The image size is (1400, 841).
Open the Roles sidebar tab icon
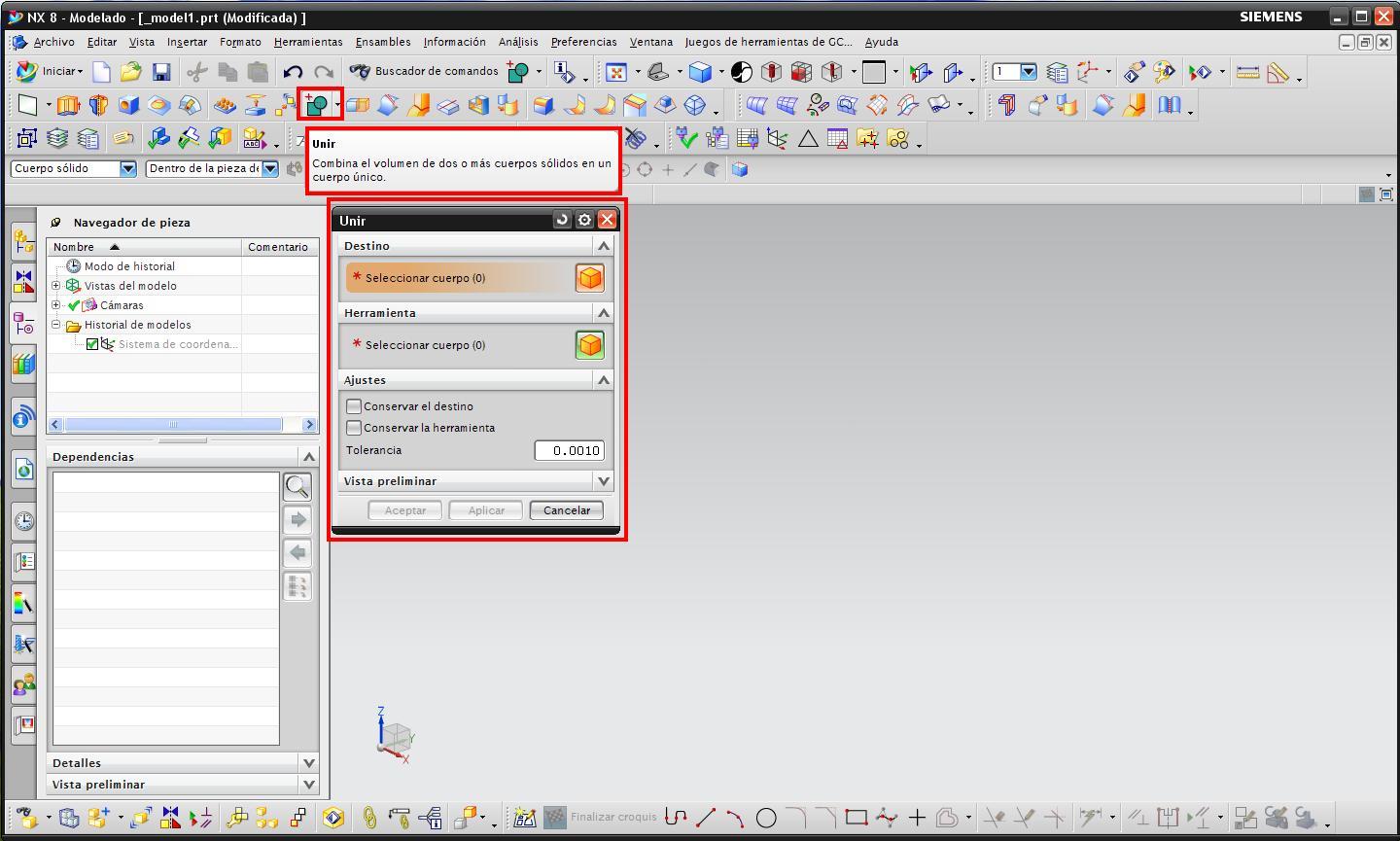(23, 684)
